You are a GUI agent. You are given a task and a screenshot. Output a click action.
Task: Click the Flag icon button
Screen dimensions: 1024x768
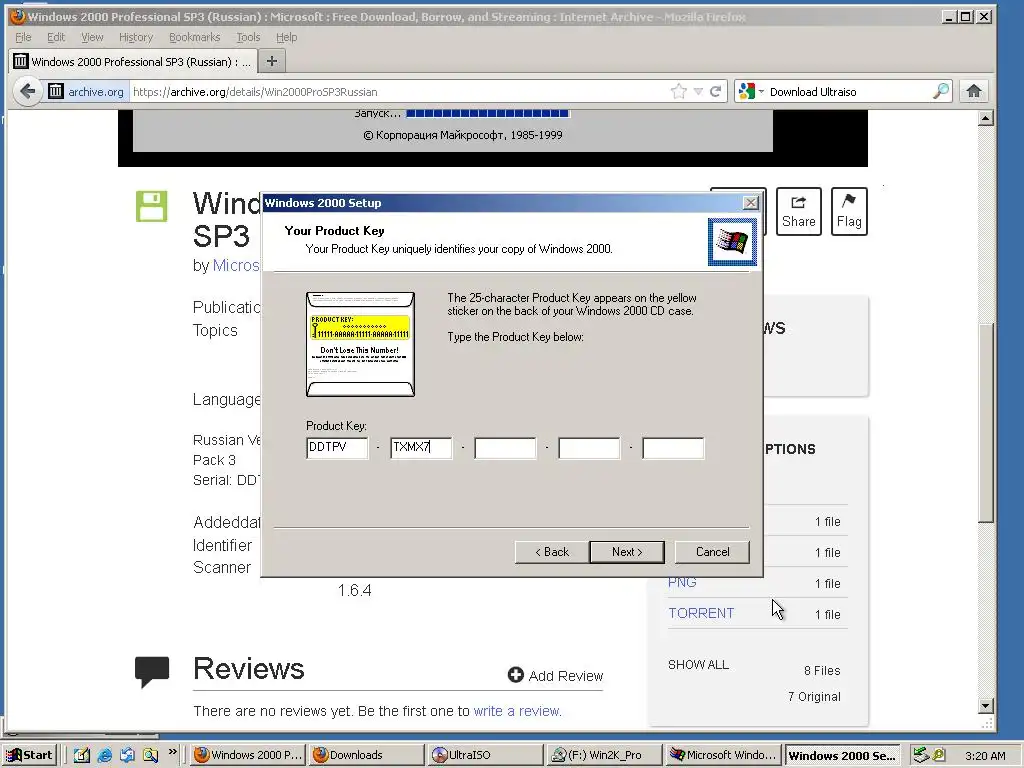(x=849, y=212)
